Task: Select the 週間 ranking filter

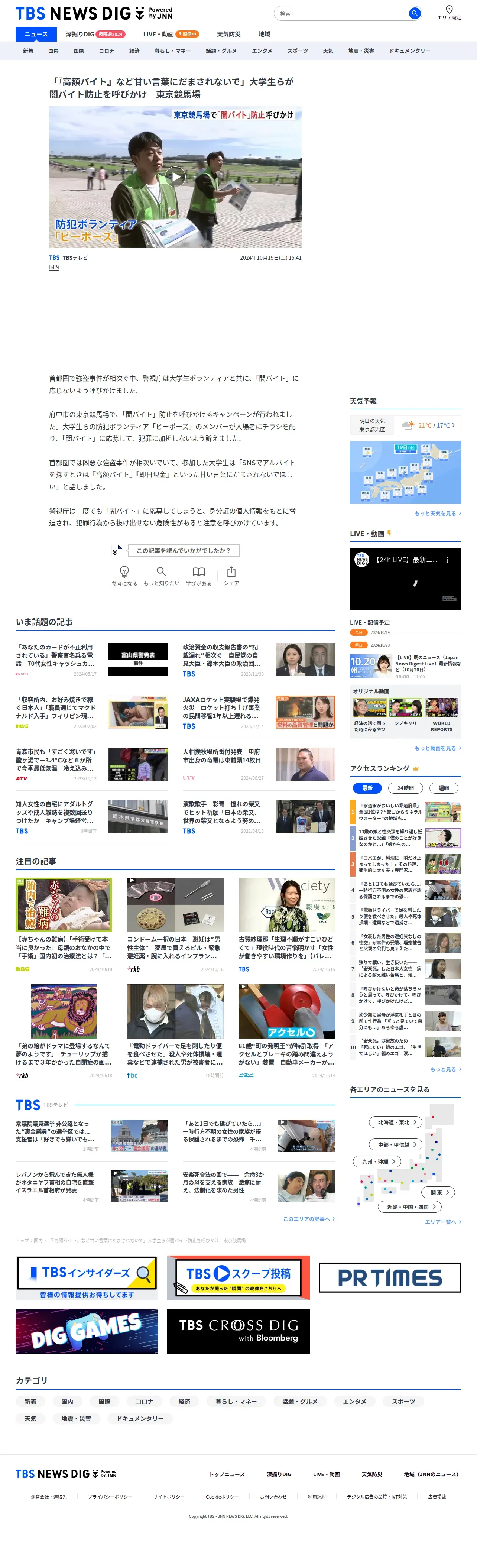Action: [x=444, y=788]
